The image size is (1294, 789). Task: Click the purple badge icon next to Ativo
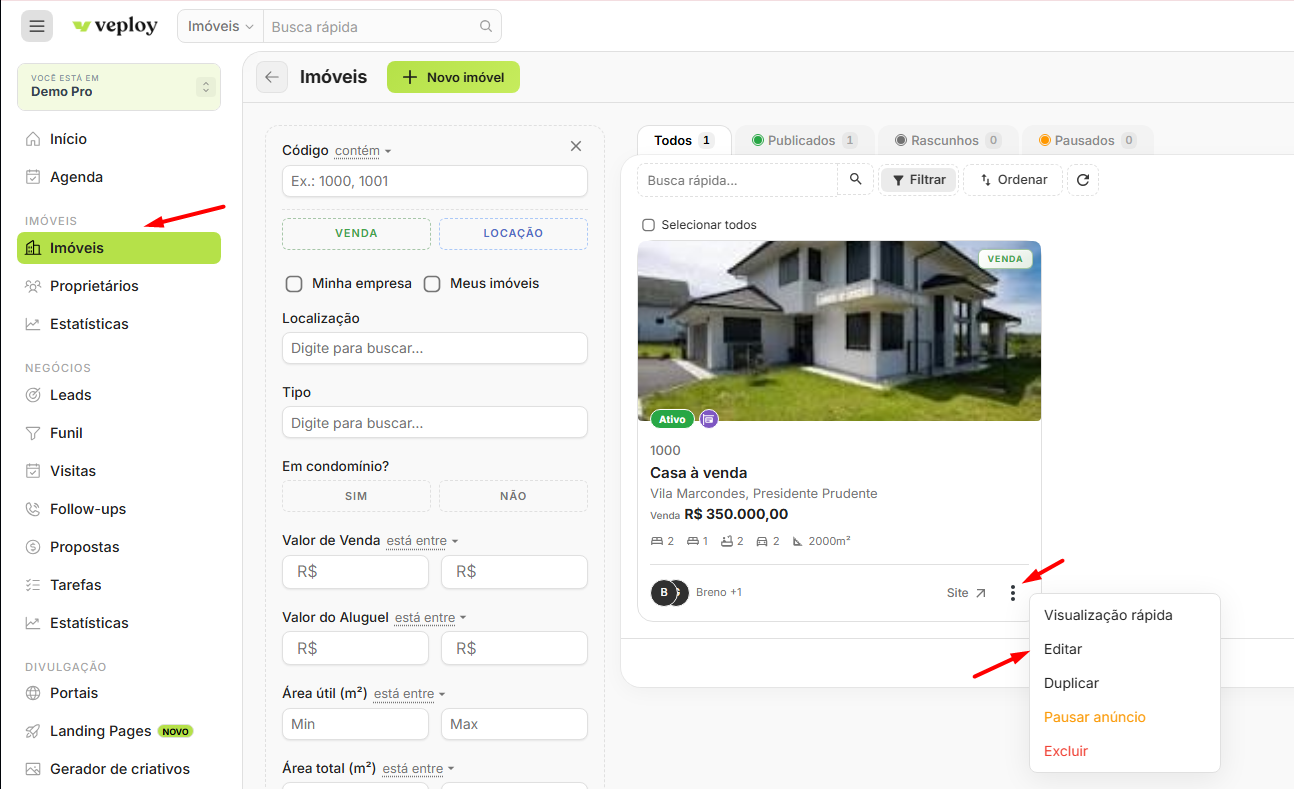(x=709, y=419)
